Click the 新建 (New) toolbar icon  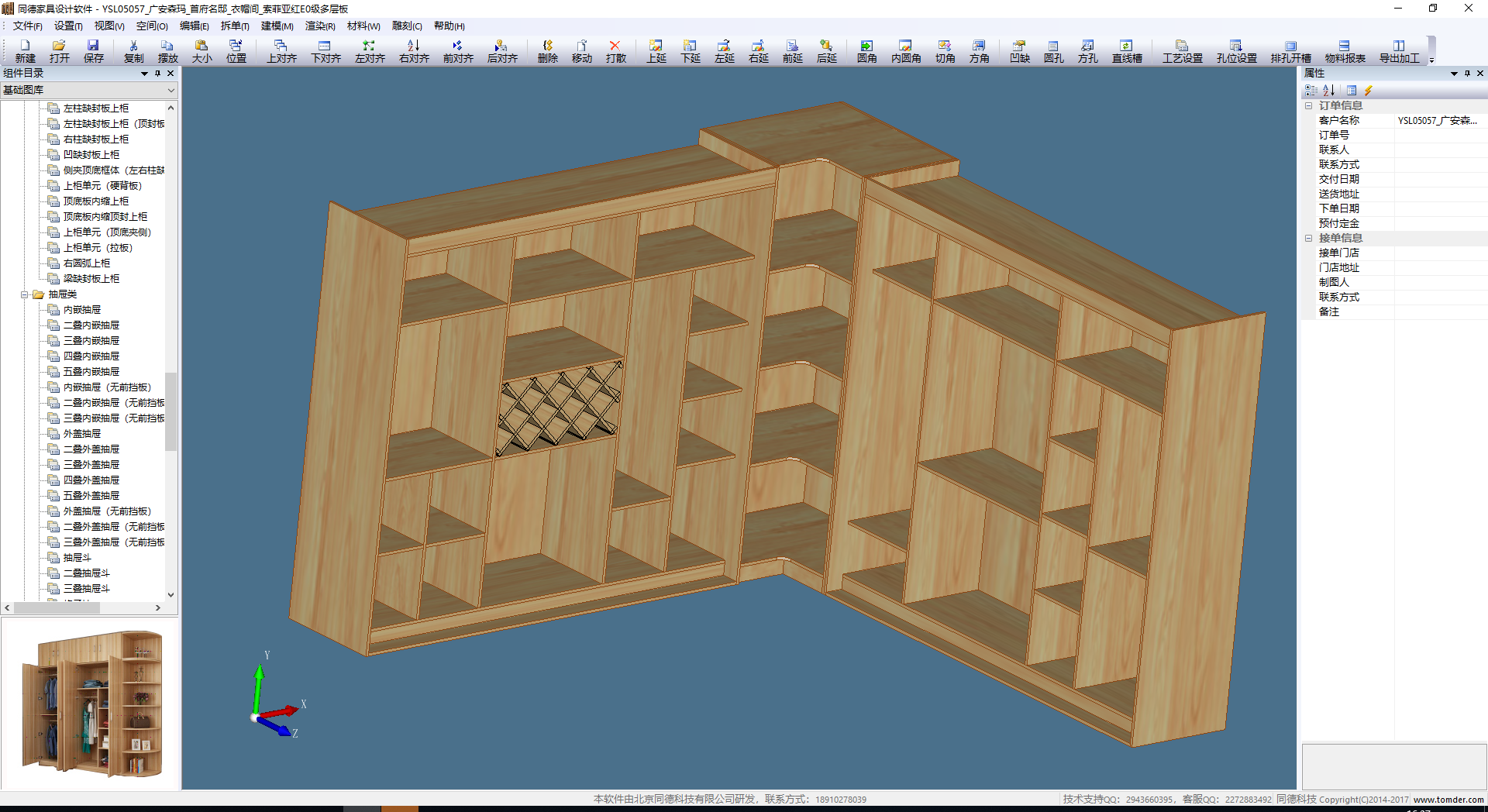click(25, 51)
